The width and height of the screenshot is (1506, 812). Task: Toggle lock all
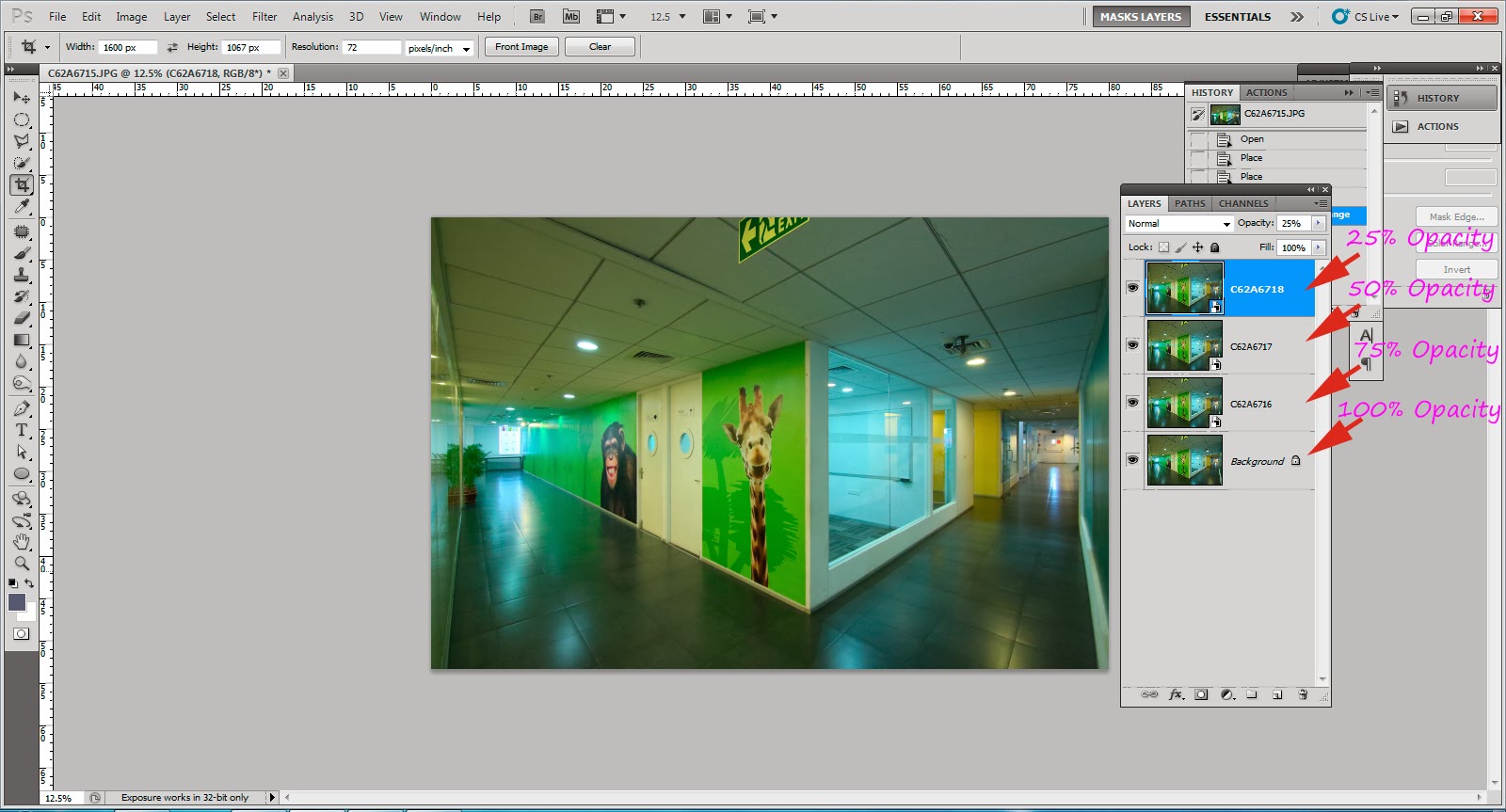click(x=1214, y=247)
